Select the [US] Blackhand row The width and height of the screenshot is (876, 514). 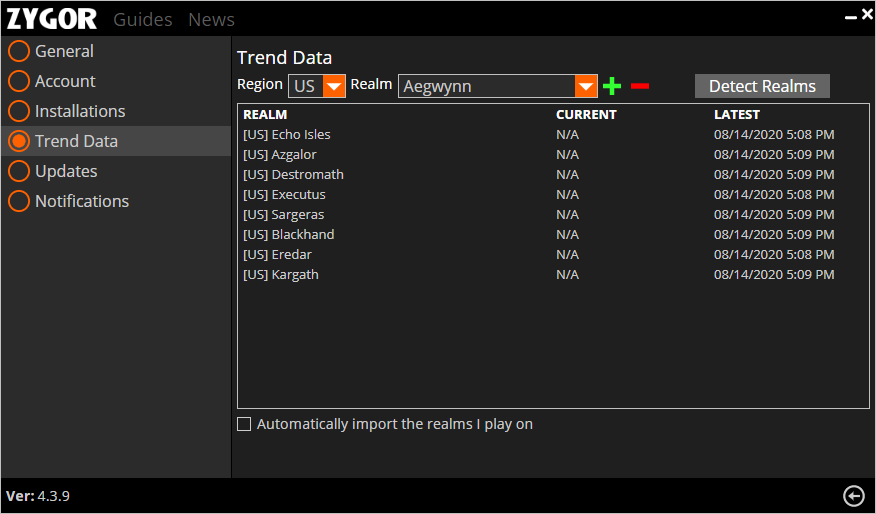[x=553, y=235]
